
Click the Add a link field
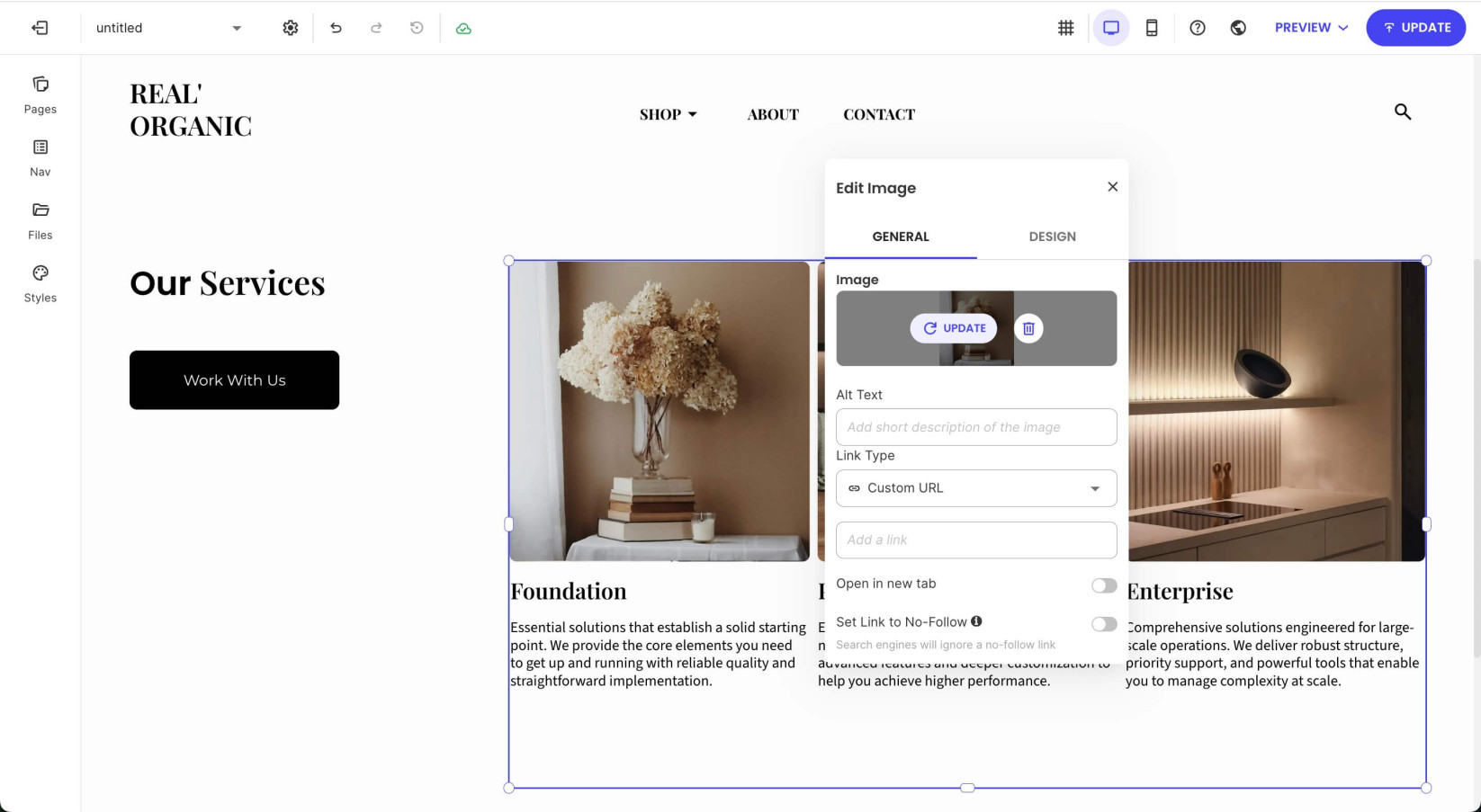pyautogui.click(x=976, y=540)
